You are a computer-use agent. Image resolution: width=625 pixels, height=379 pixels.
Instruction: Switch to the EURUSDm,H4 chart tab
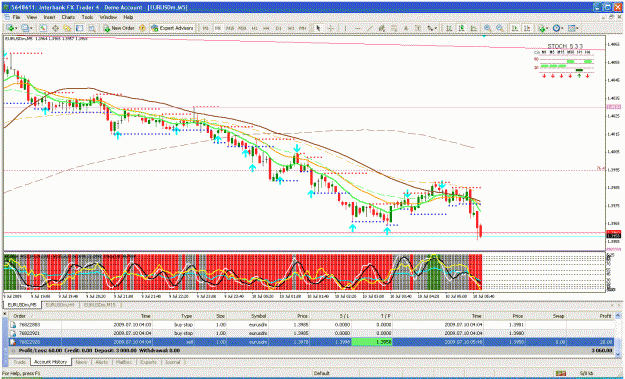coord(60,305)
